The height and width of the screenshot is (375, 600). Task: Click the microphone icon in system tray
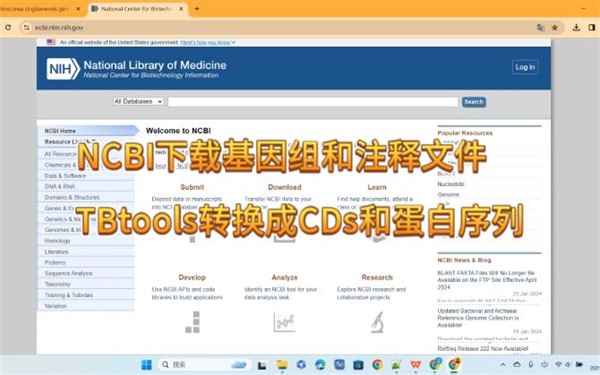click(531, 365)
